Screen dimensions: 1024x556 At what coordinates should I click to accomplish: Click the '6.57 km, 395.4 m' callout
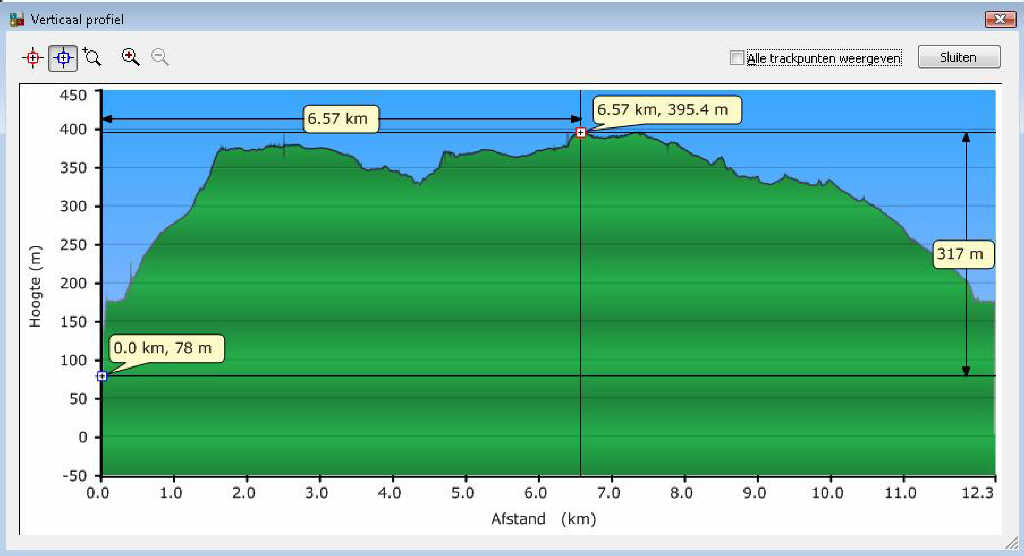click(x=667, y=109)
